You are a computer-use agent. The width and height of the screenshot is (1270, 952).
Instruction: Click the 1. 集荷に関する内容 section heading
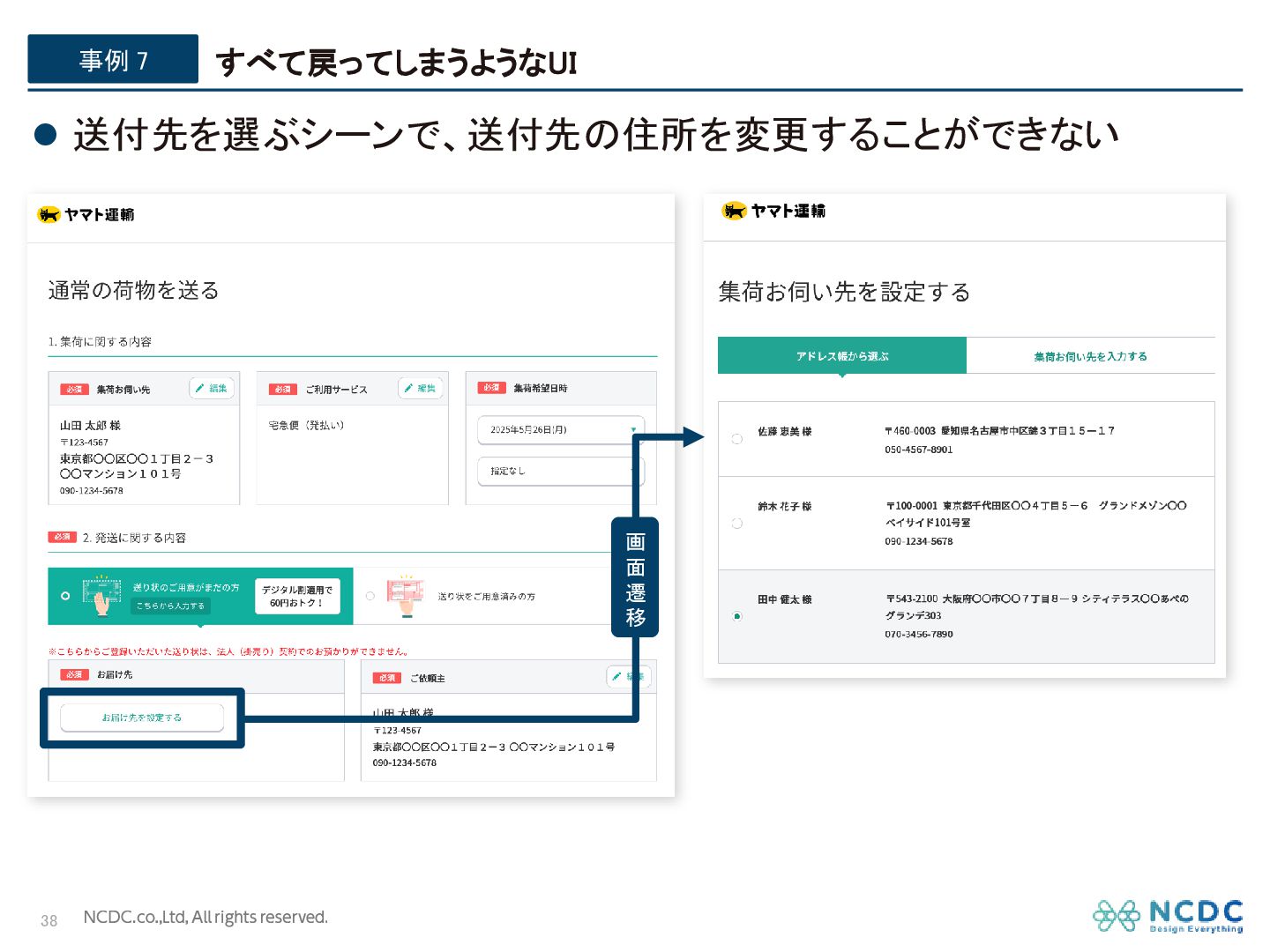click(x=100, y=342)
